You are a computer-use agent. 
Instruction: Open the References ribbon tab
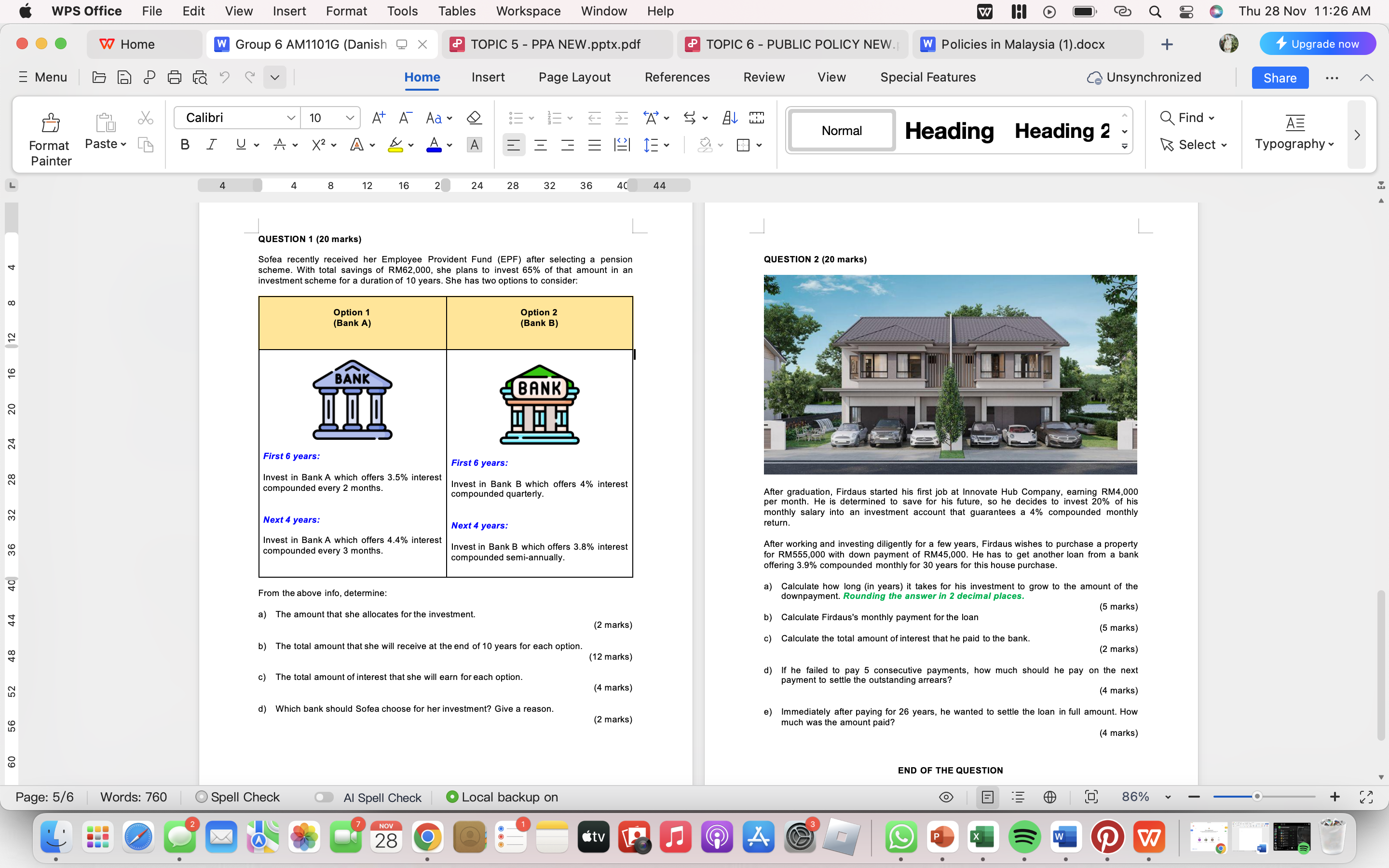677,77
